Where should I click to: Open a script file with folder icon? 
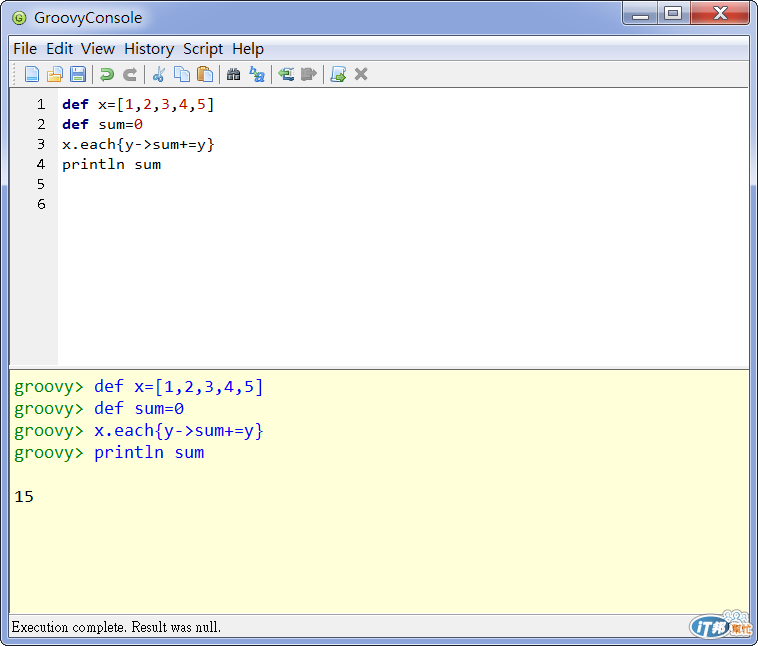55,74
